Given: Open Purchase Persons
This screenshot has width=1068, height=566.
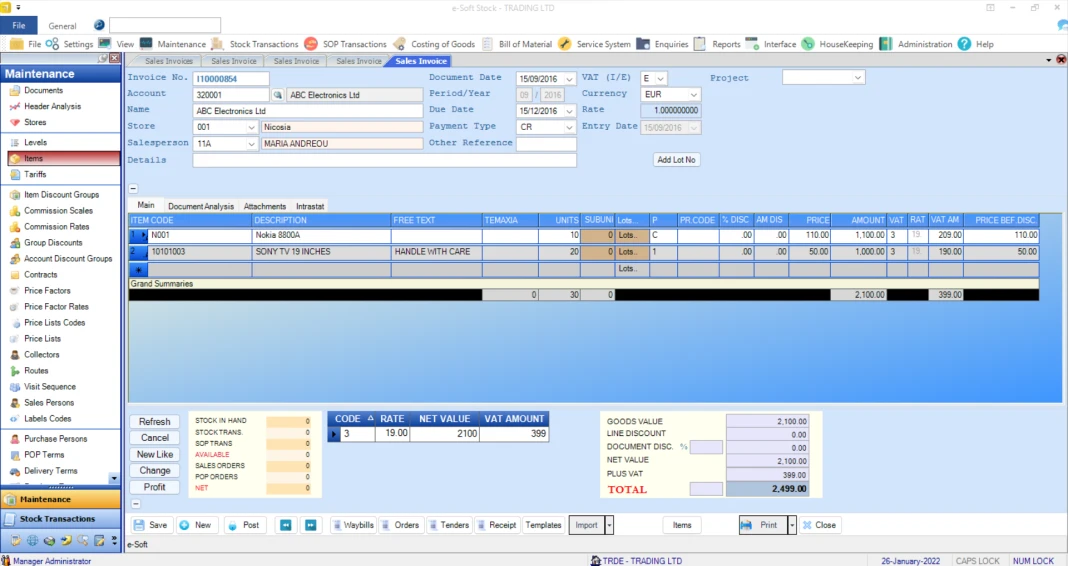Looking at the screenshot, I should [55, 439].
